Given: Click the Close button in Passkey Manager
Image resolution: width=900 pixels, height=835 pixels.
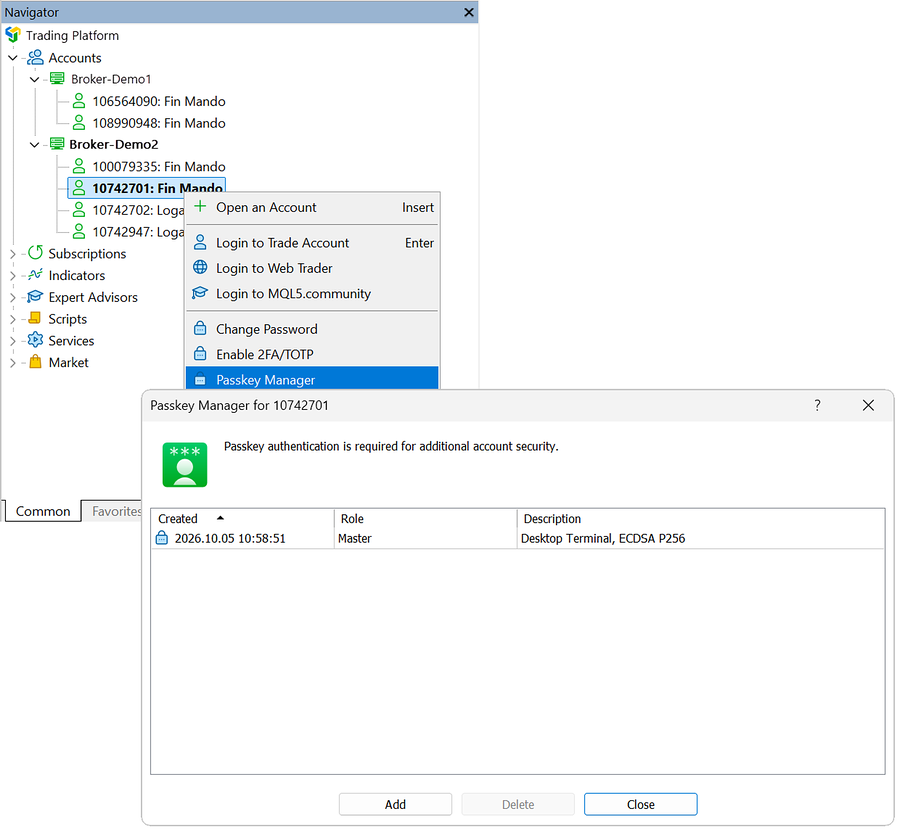Looking at the screenshot, I should click(x=641, y=804).
